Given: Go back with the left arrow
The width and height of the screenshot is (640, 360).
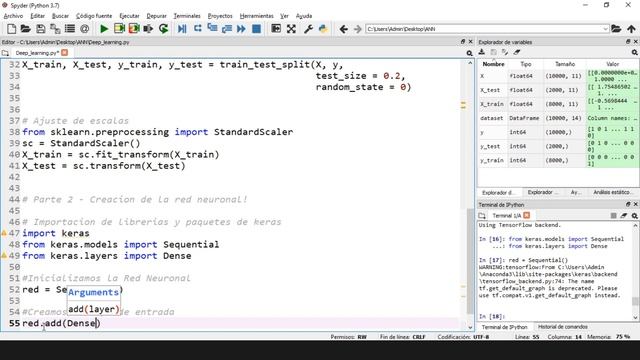Looking at the screenshot, I should [344, 29].
